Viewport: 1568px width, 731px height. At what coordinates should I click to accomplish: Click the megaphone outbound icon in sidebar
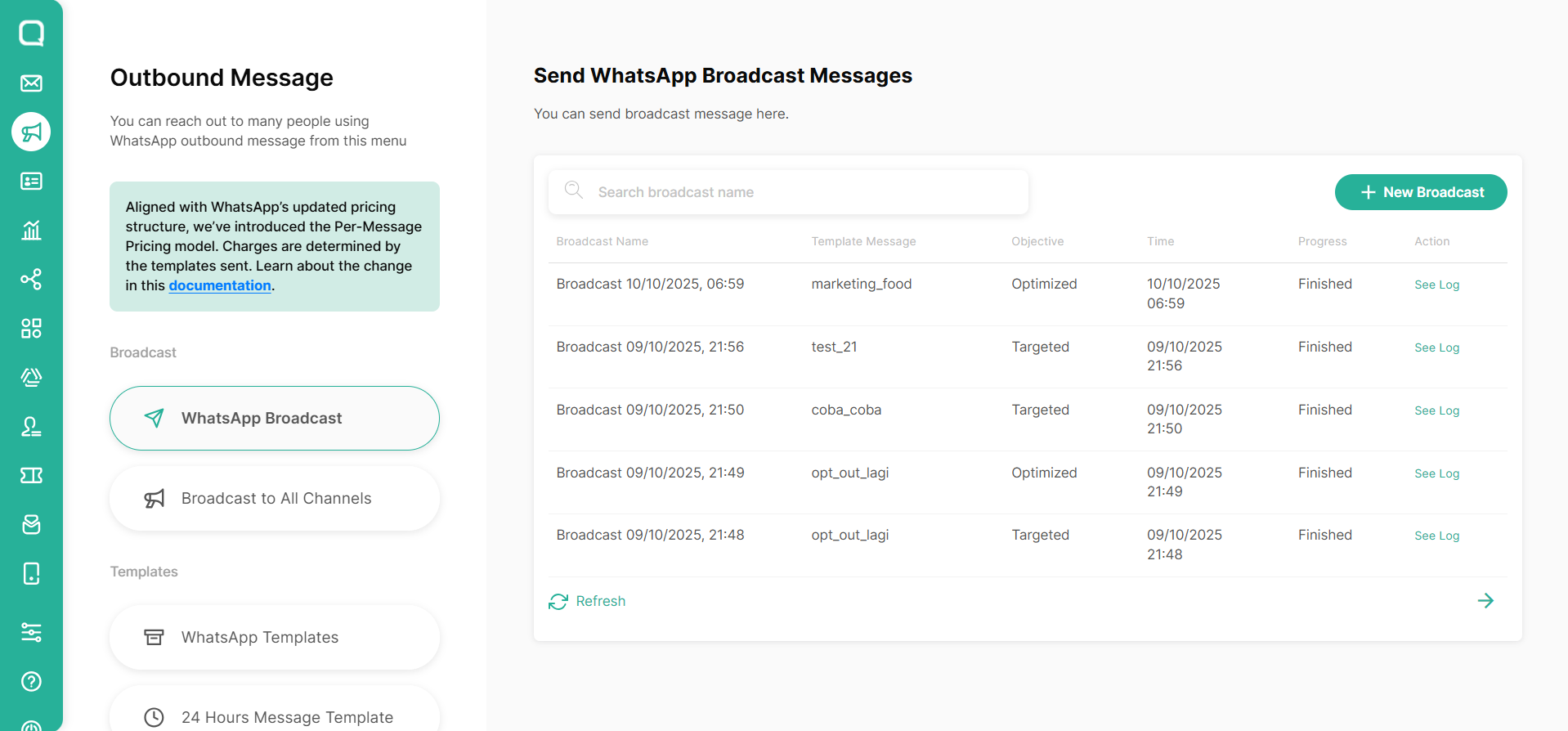click(31, 132)
